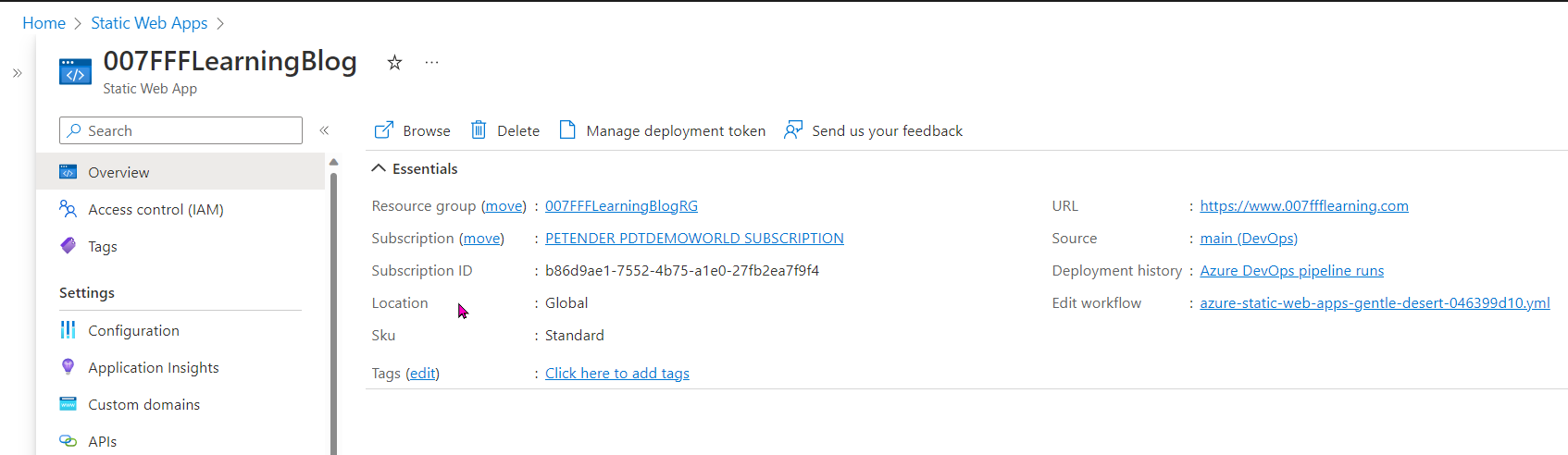Open the 007FFFLearningBlogRG resource group link

coord(621,206)
